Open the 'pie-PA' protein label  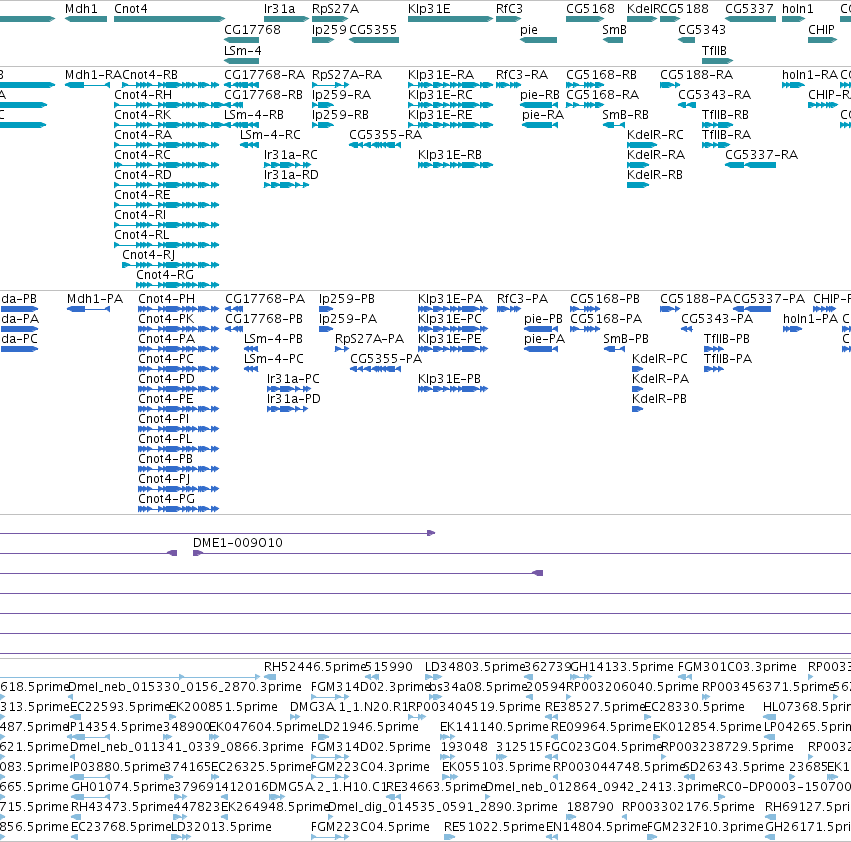click(x=544, y=339)
